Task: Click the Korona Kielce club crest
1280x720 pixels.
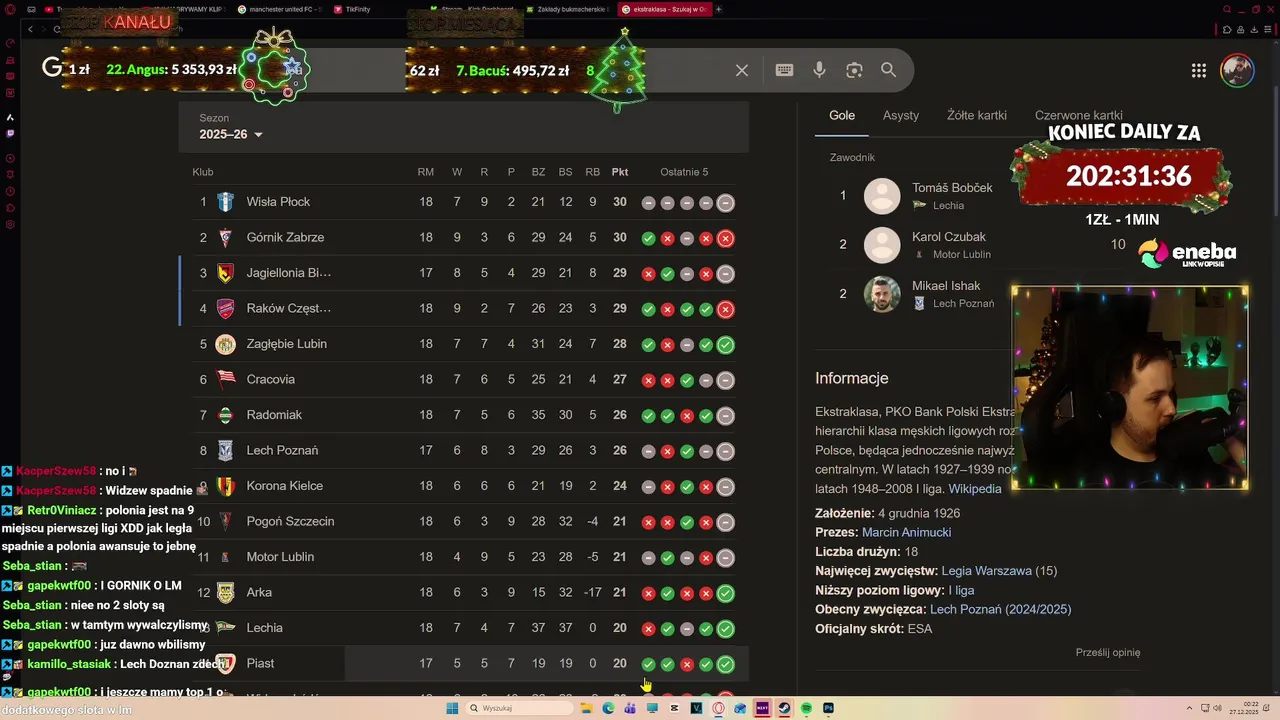Action: point(226,486)
